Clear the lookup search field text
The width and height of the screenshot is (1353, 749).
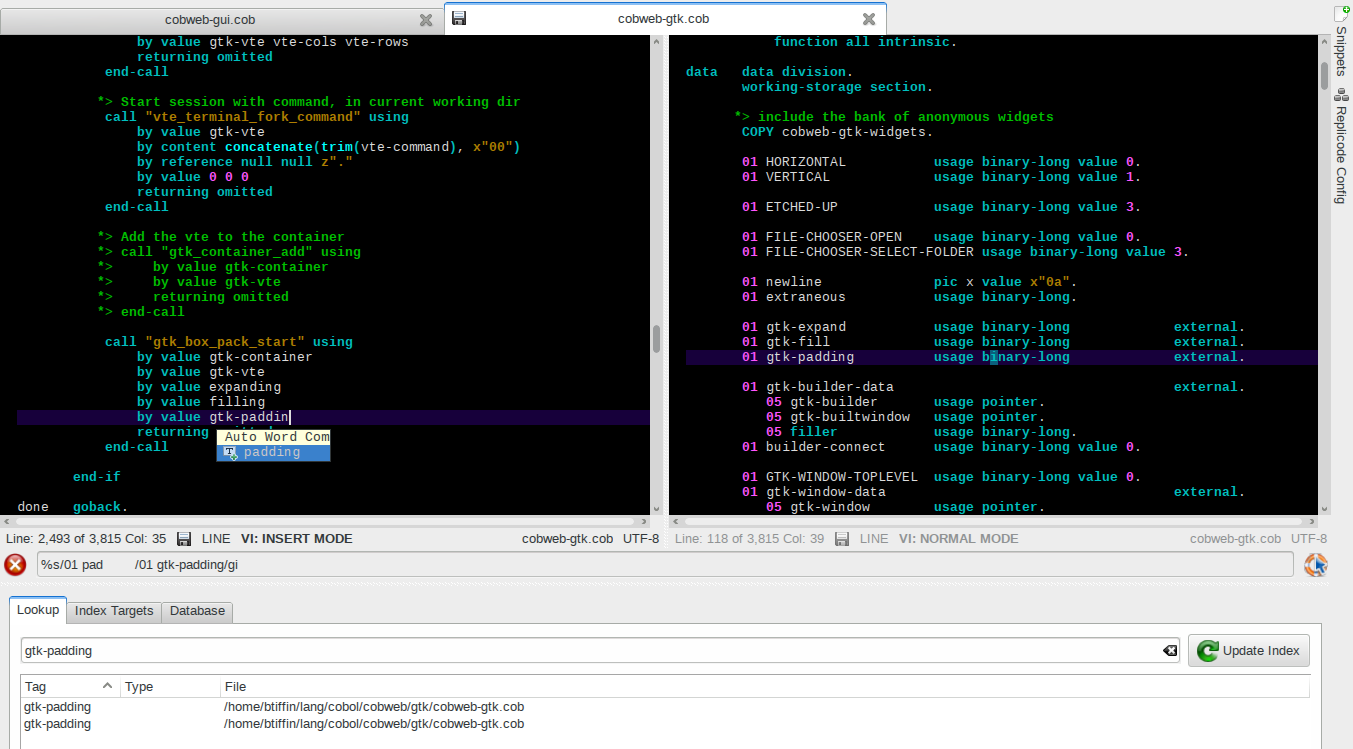(1169, 651)
